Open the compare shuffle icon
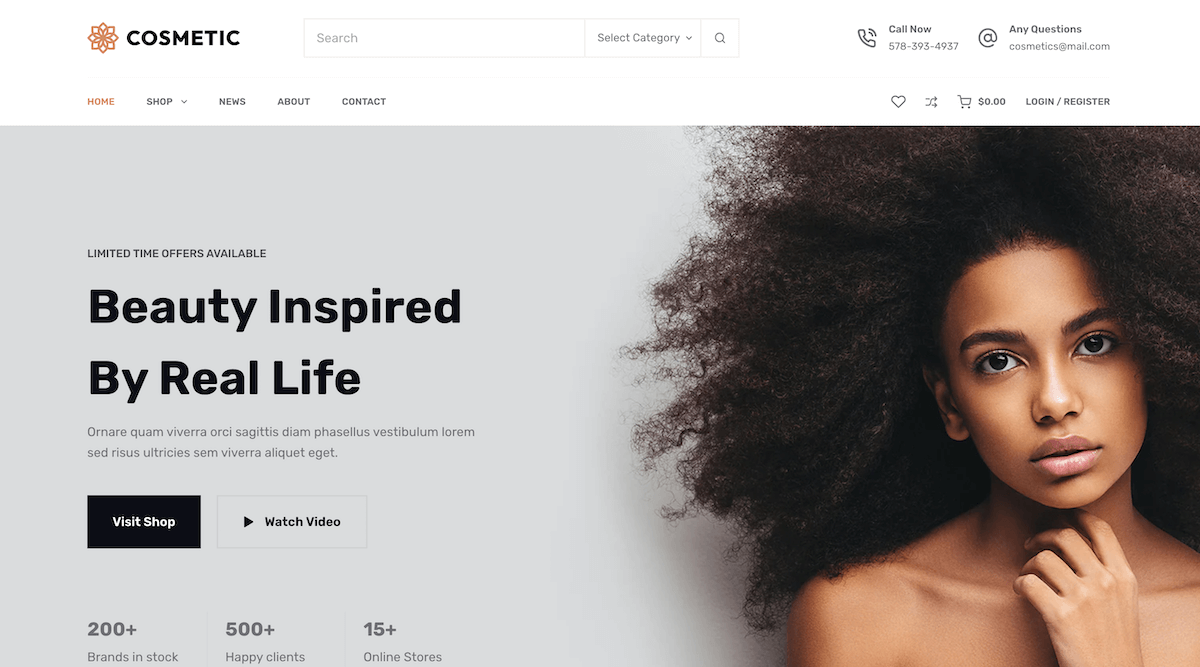Viewport: 1200px width, 667px height. click(931, 101)
